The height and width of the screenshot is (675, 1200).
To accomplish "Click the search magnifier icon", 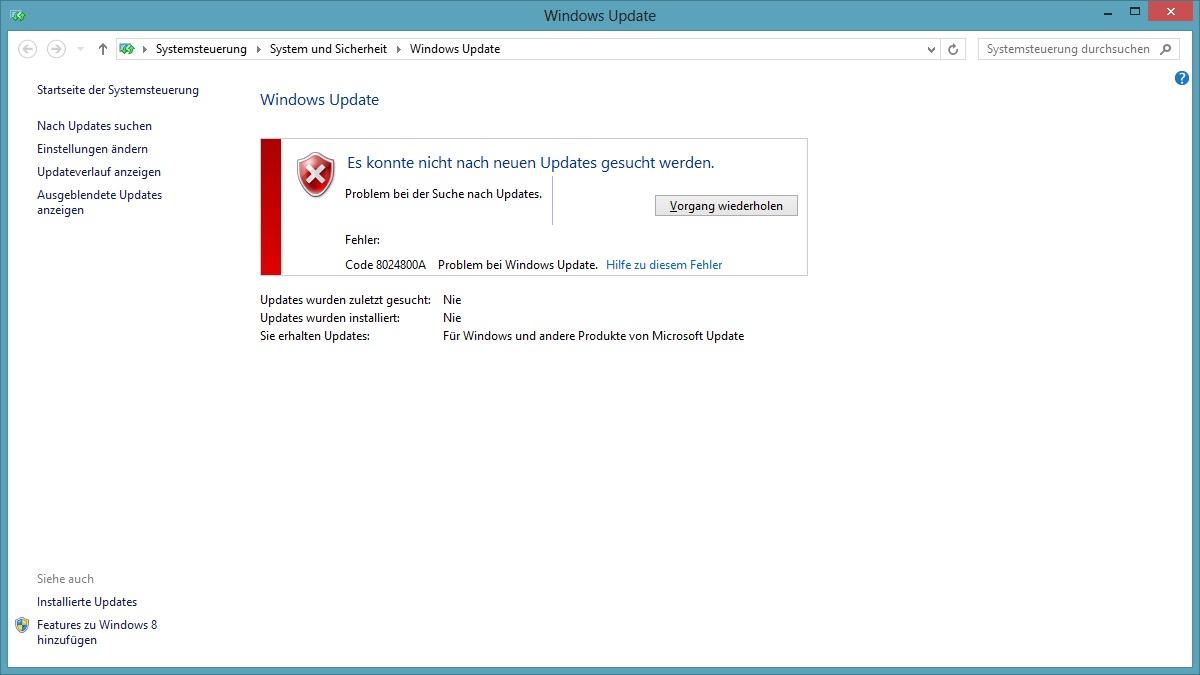I will [1166, 49].
